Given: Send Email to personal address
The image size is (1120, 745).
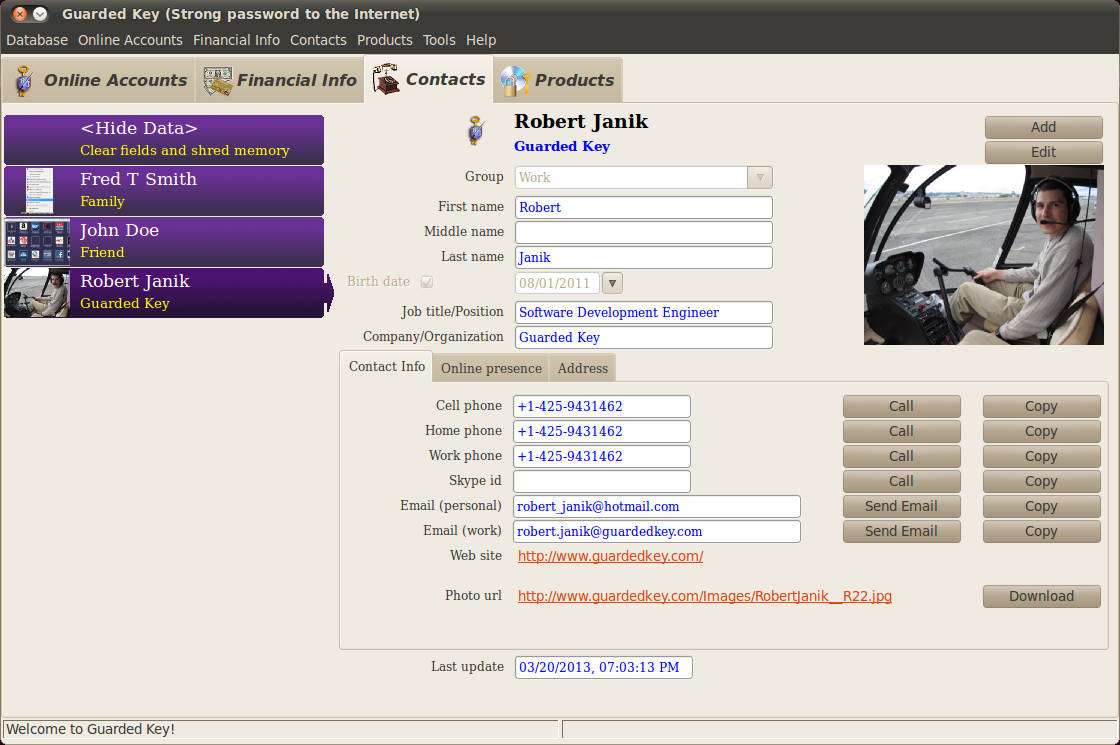Looking at the screenshot, I should pos(901,506).
